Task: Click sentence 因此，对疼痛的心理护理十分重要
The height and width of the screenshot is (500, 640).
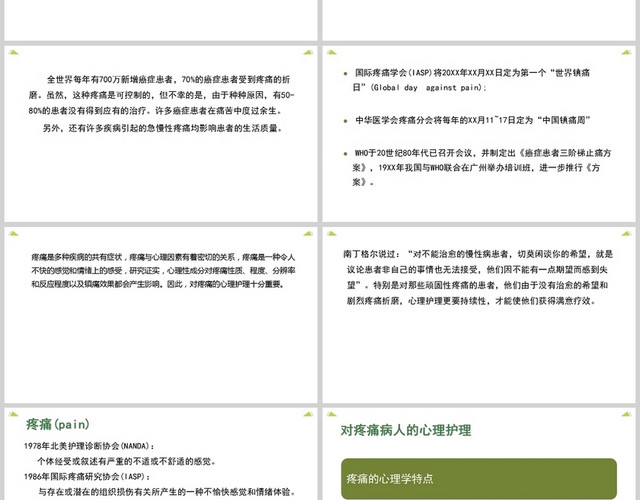Action: 226,284
